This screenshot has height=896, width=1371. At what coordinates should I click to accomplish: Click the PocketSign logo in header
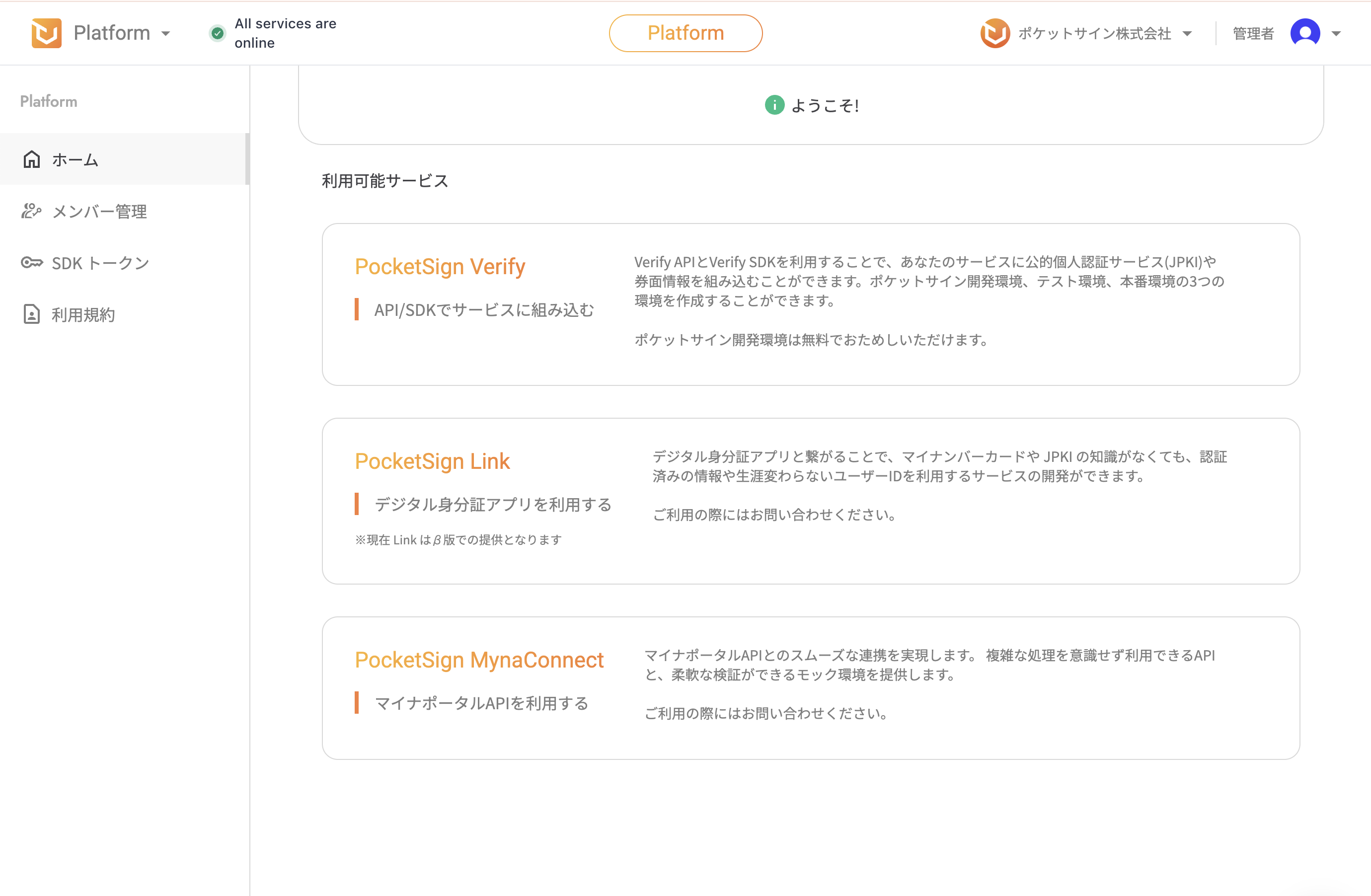(x=46, y=33)
